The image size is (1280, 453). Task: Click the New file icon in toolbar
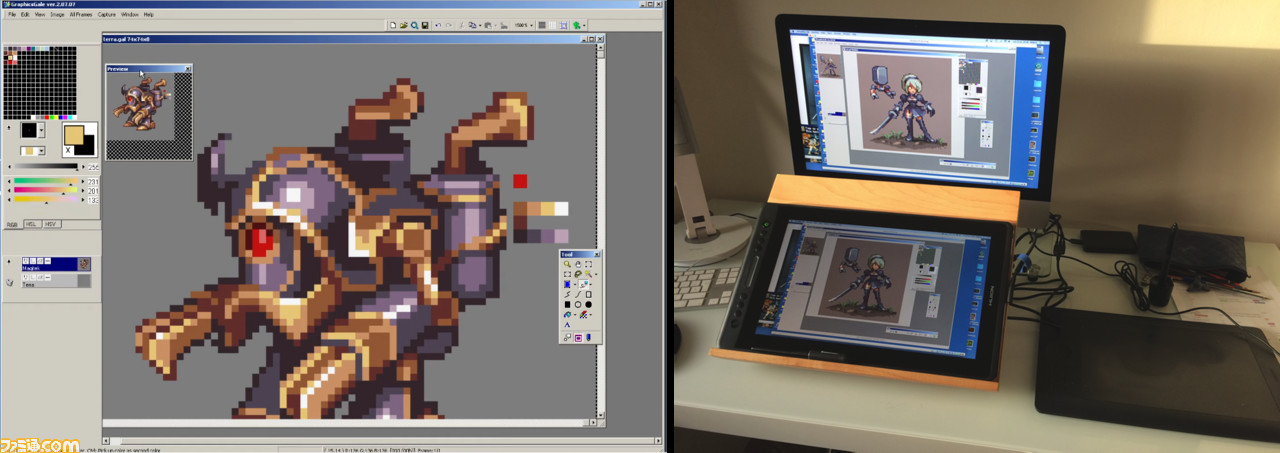[x=393, y=25]
